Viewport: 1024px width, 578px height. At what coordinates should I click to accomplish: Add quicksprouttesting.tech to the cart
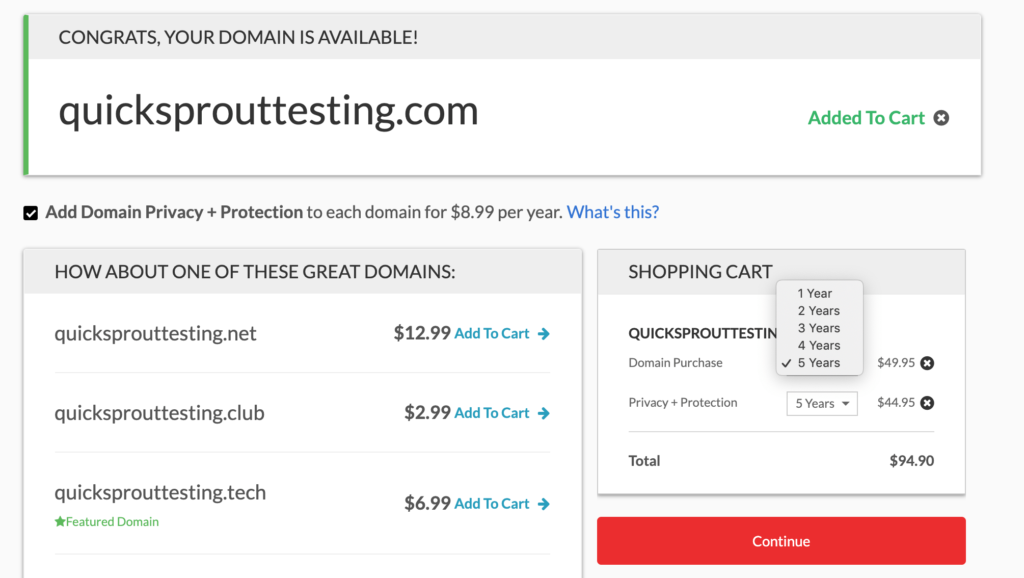click(x=491, y=504)
